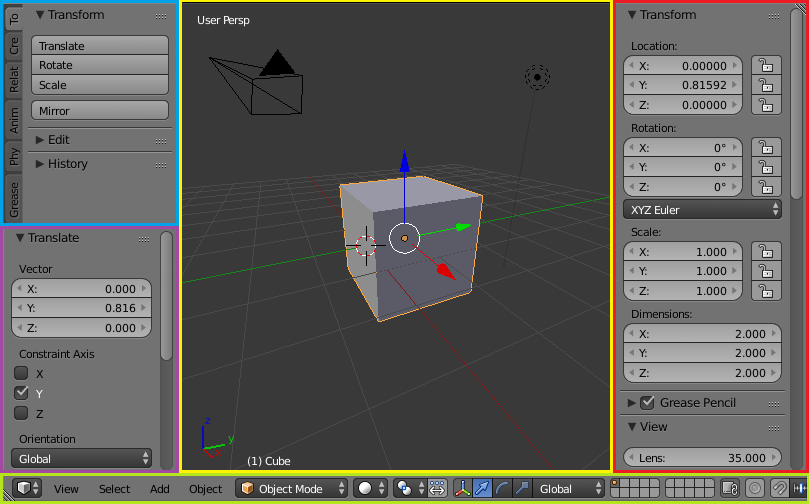Open the 3D View editor type selector
Image resolution: width=809 pixels, height=504 pixels.
(27, 488)
